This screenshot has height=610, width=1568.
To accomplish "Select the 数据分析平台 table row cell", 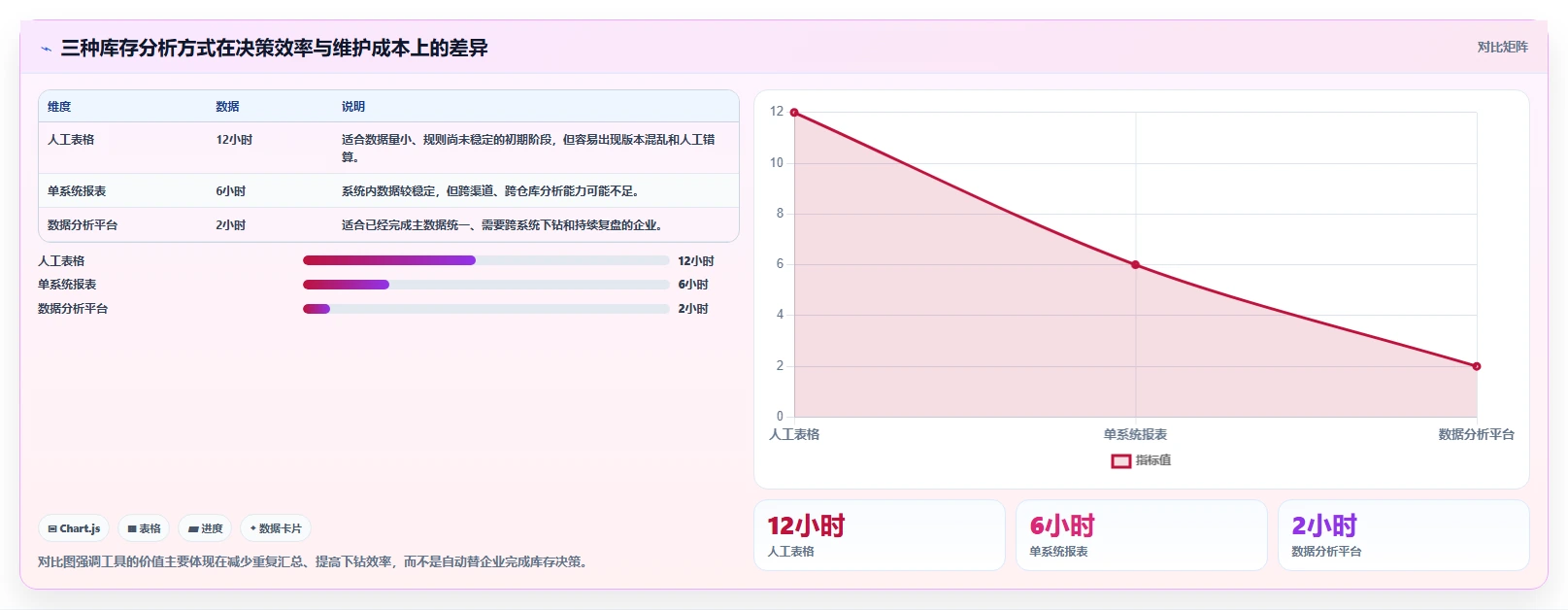I will coord(83,225).
